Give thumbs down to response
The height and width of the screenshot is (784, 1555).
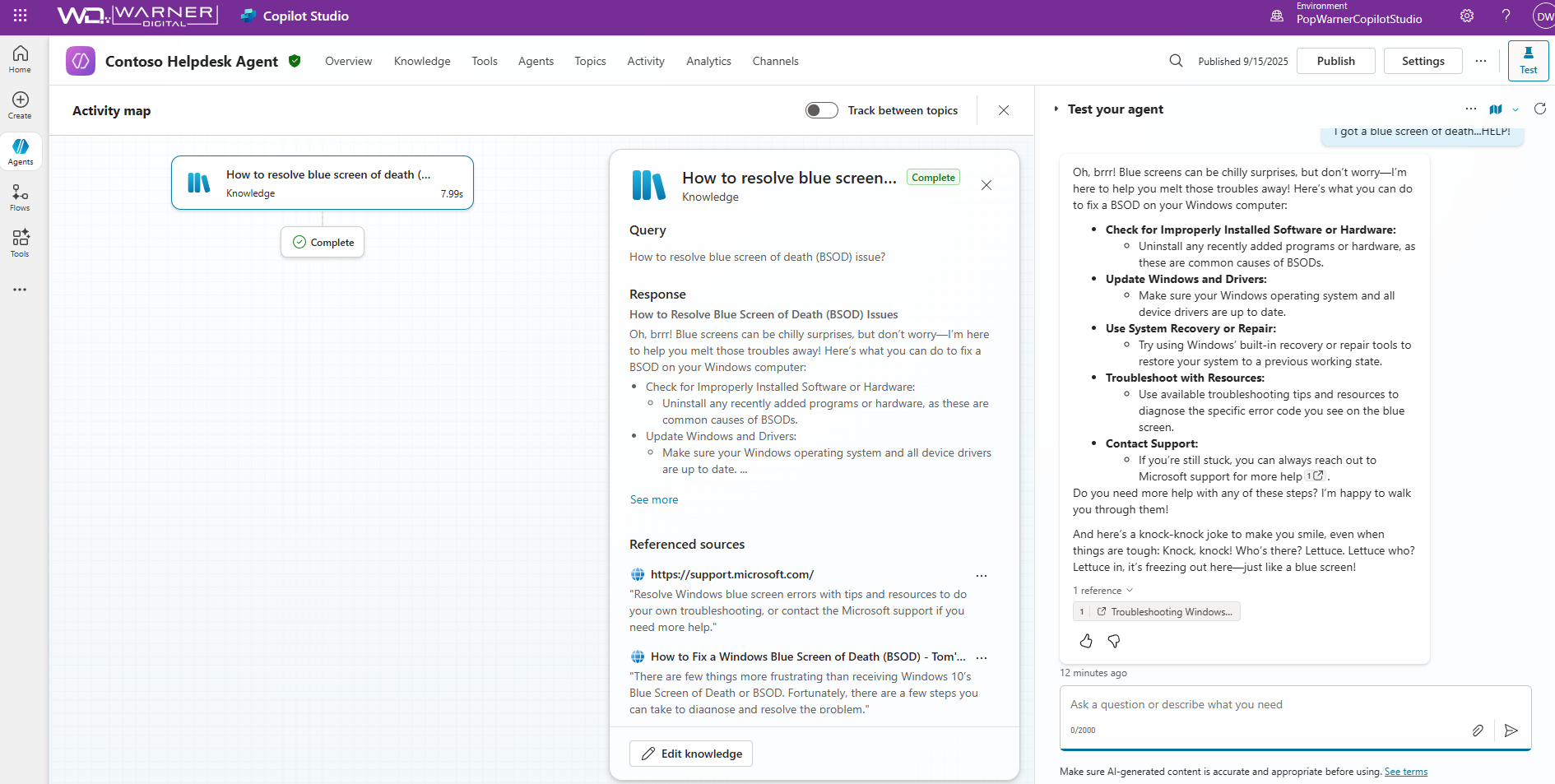point(1114,641)
